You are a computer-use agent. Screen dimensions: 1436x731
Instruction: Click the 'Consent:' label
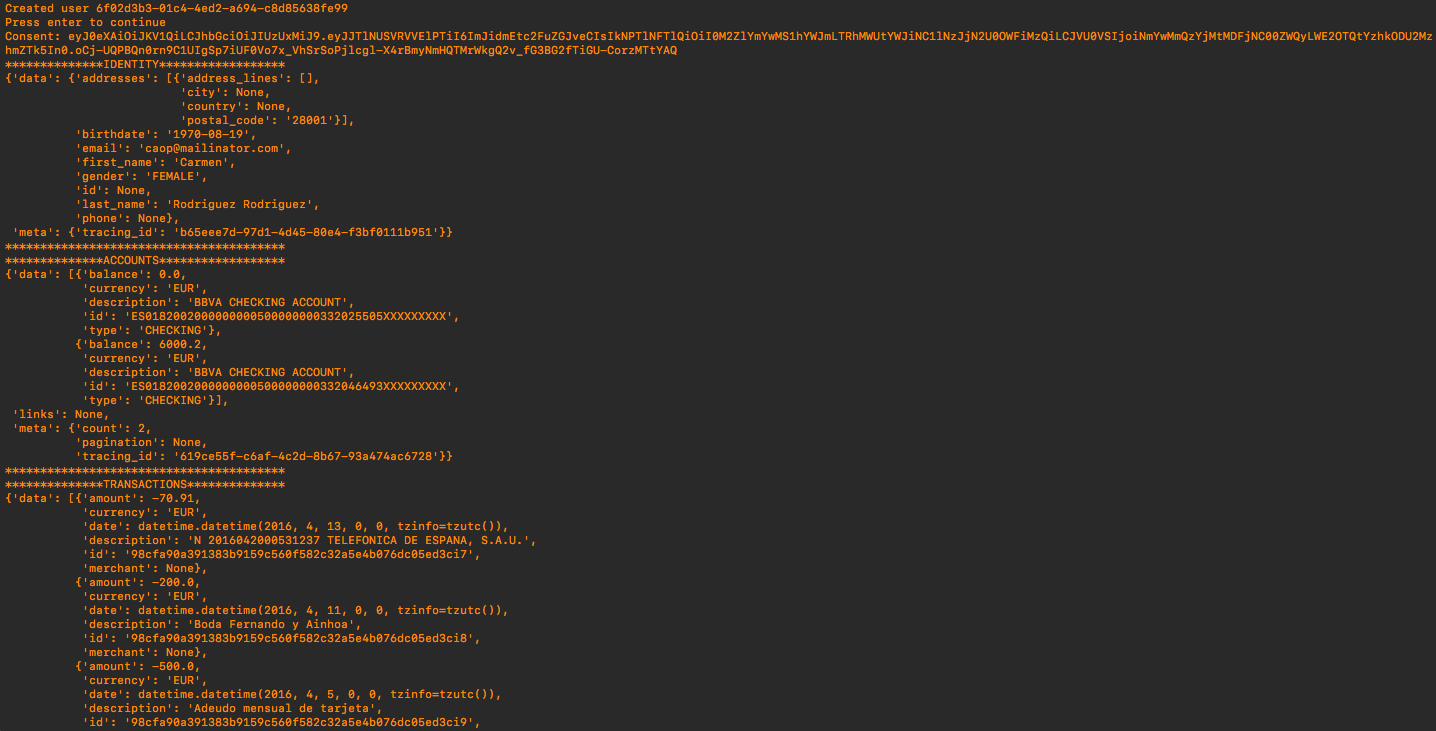pyautogui.click(x=33, y=36)
